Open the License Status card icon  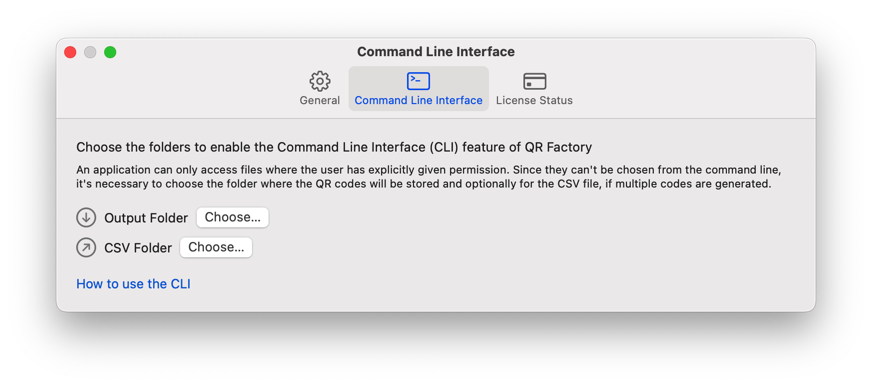click(534, 82)
